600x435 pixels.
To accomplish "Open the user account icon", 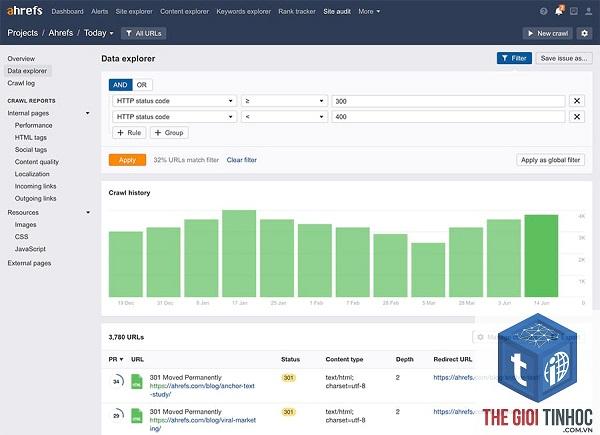I will point(589,11).
